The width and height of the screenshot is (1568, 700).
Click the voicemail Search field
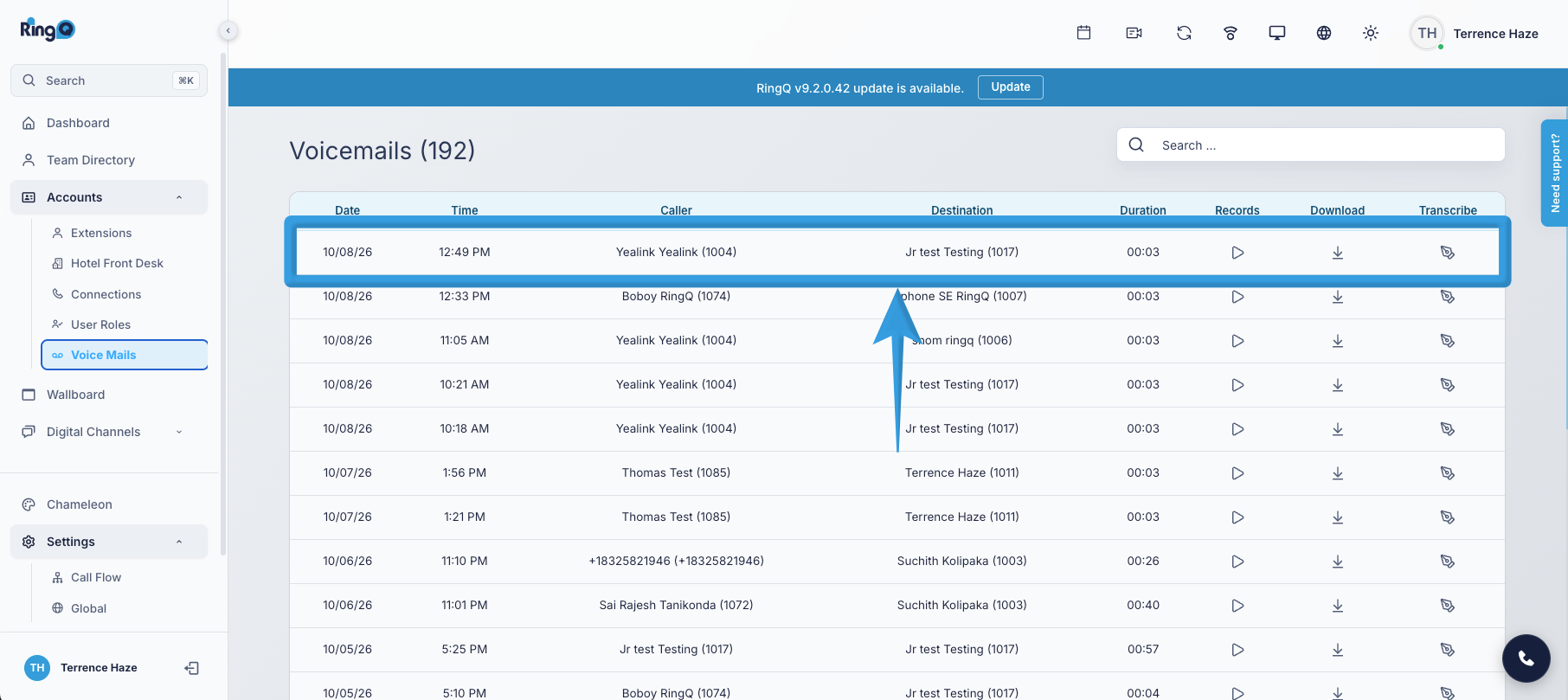1310,145
